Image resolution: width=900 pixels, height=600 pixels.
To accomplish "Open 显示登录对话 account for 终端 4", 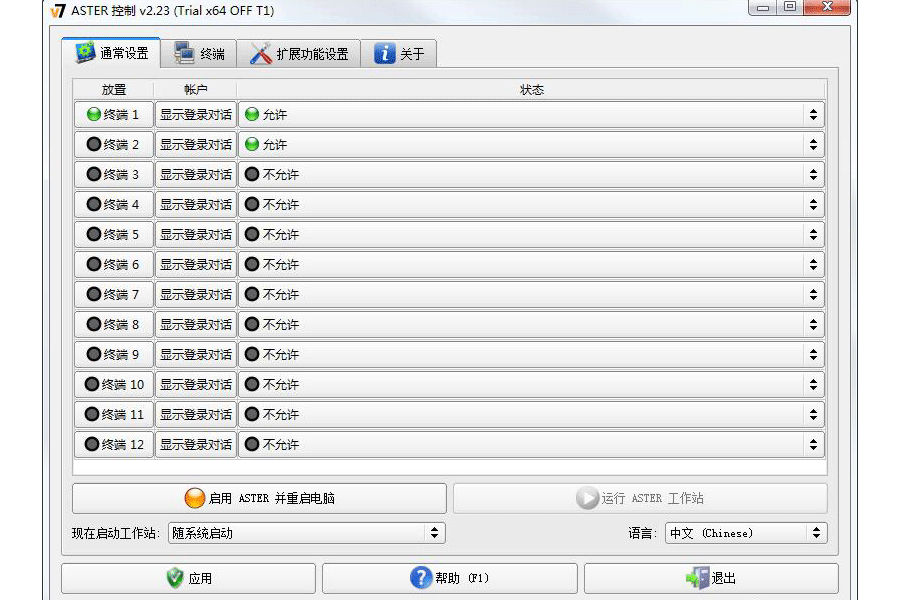I will pyautogui.click(x=196, y=204).
